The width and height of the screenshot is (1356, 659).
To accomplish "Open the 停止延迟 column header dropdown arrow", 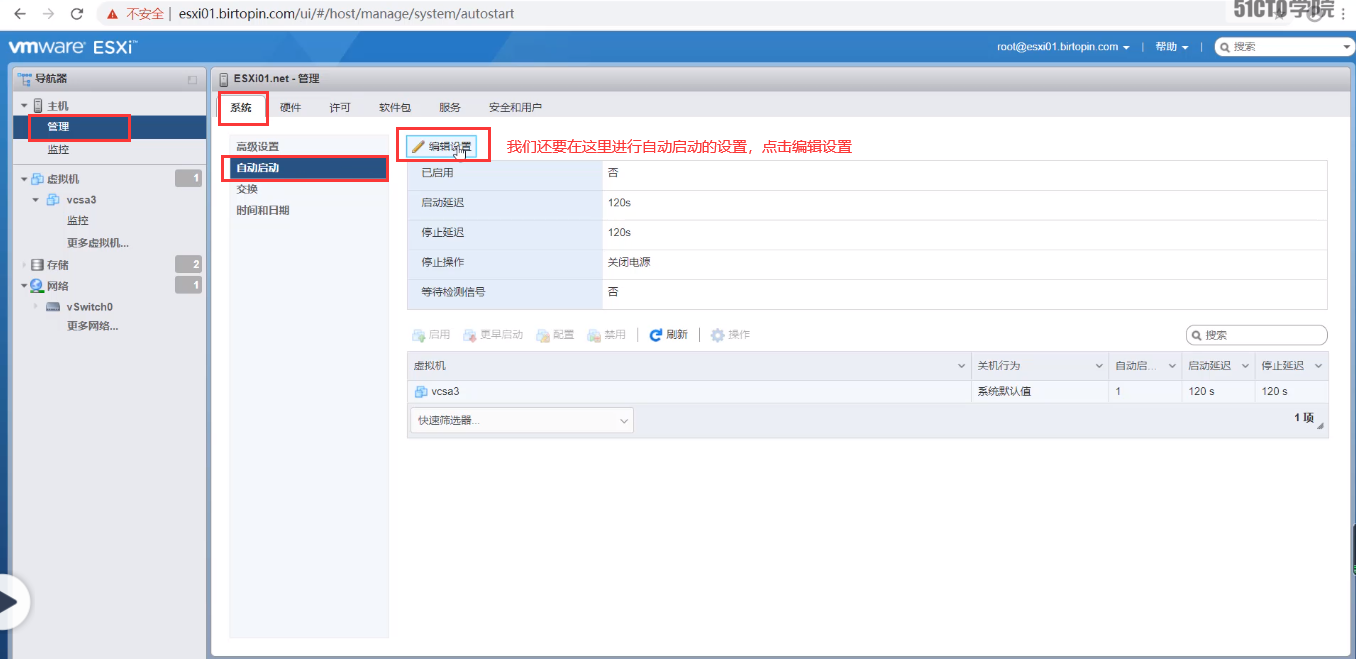I will 1318,366.
